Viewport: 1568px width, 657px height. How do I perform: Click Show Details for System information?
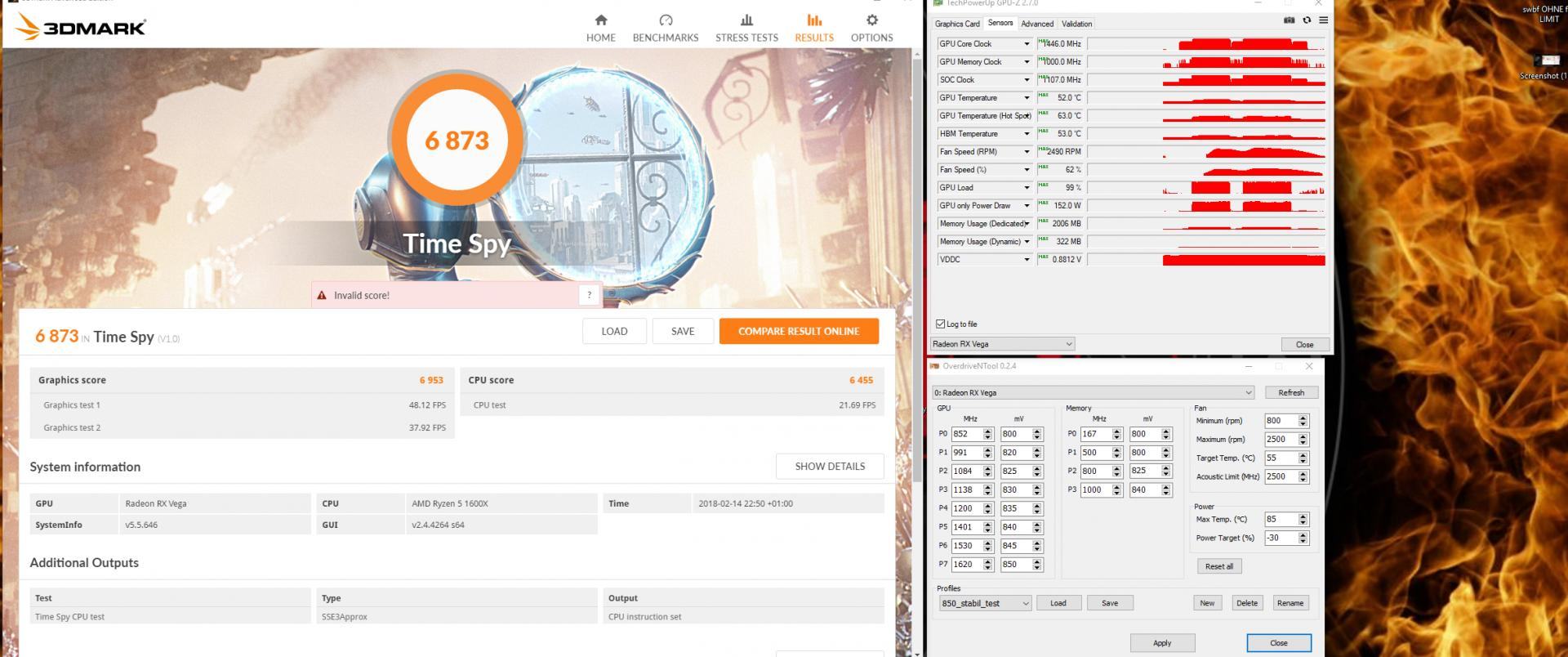click(830, 466)
